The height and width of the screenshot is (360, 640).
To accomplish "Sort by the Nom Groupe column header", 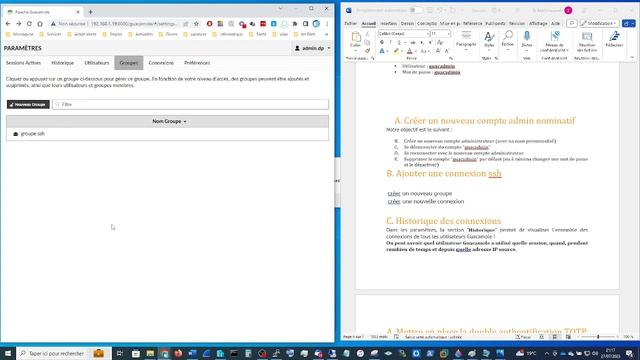I will (x=169, y=121).
